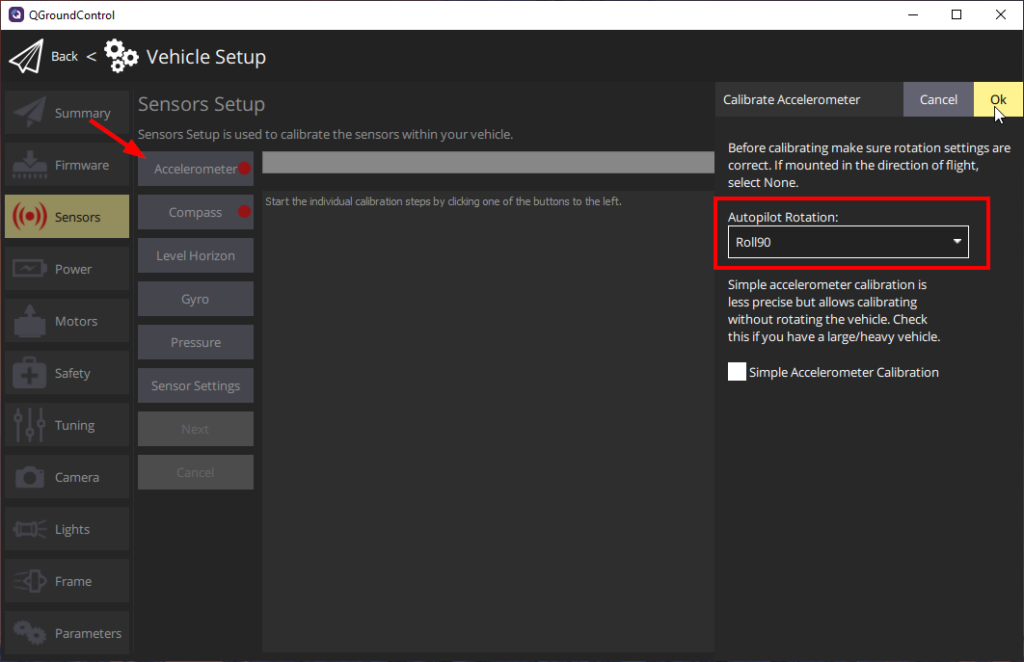Select the Frame sidebar item
This screenshot has height=662, width=1024.
coord(67,581)
